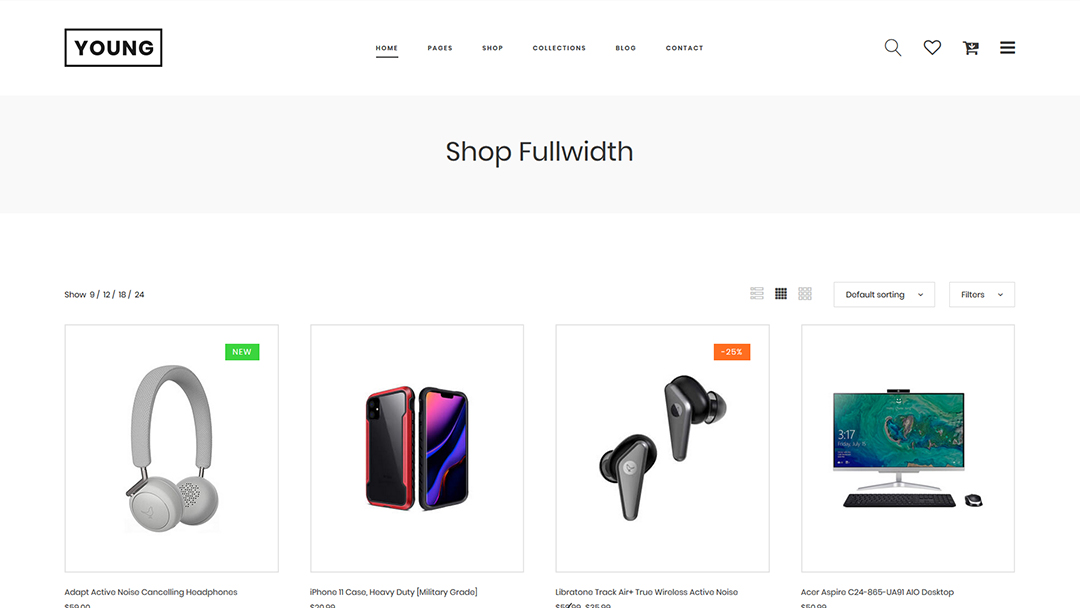Expand the Default sorting dropdown
Viewport: 1080px width, 608px height.
(884, 295)
